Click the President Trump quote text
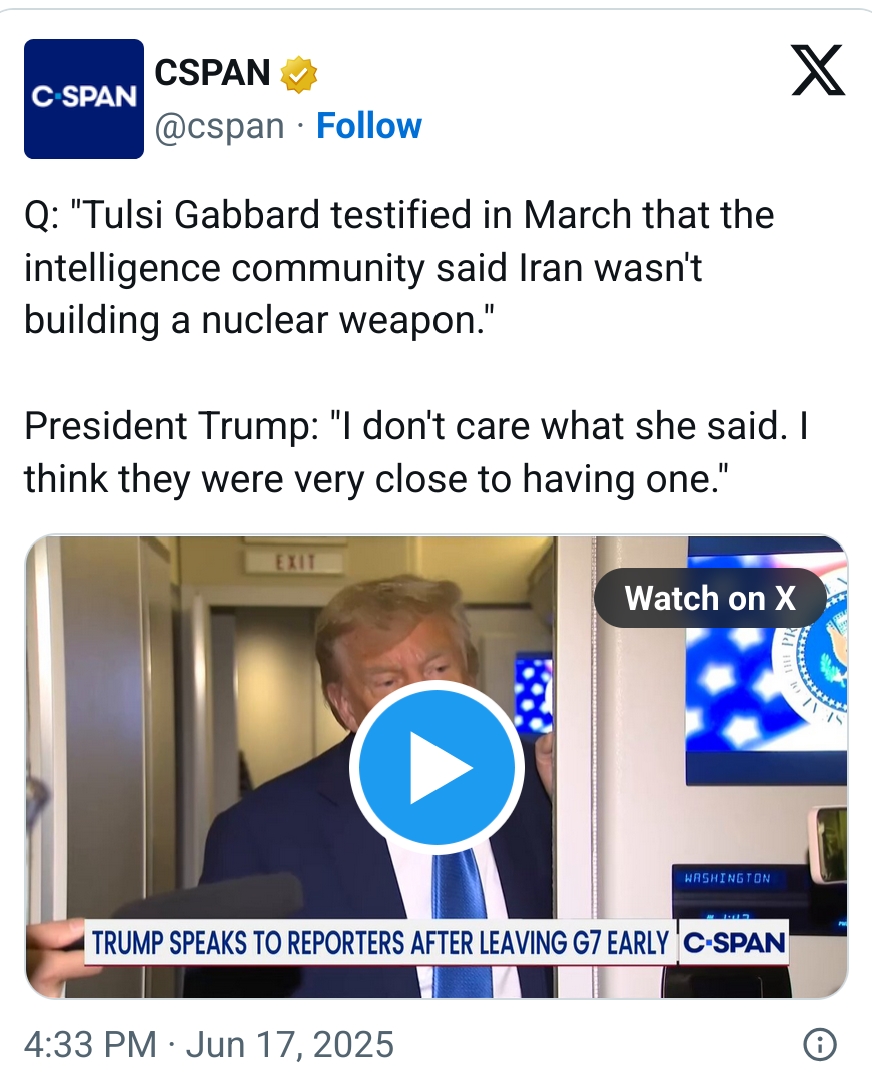Screen dimensions: 872x1092 tap(416, 453)
